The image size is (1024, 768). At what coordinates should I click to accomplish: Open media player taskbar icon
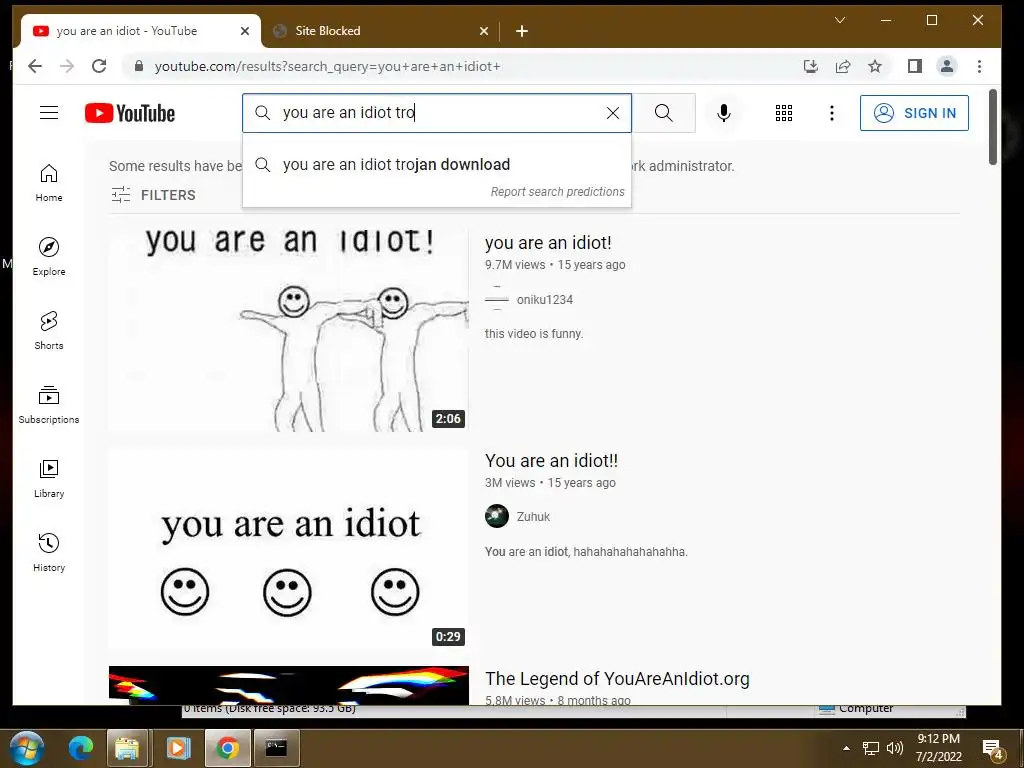[x=178, y=747]
